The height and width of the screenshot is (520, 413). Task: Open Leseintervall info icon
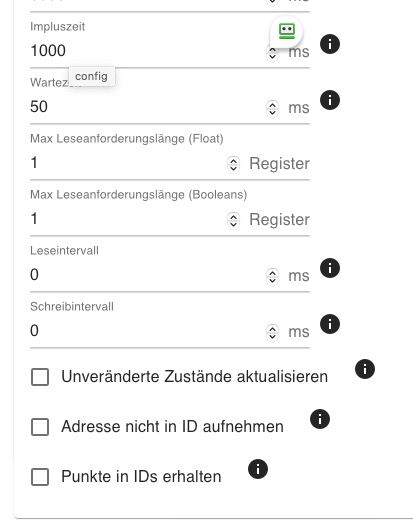click(330, 268)
